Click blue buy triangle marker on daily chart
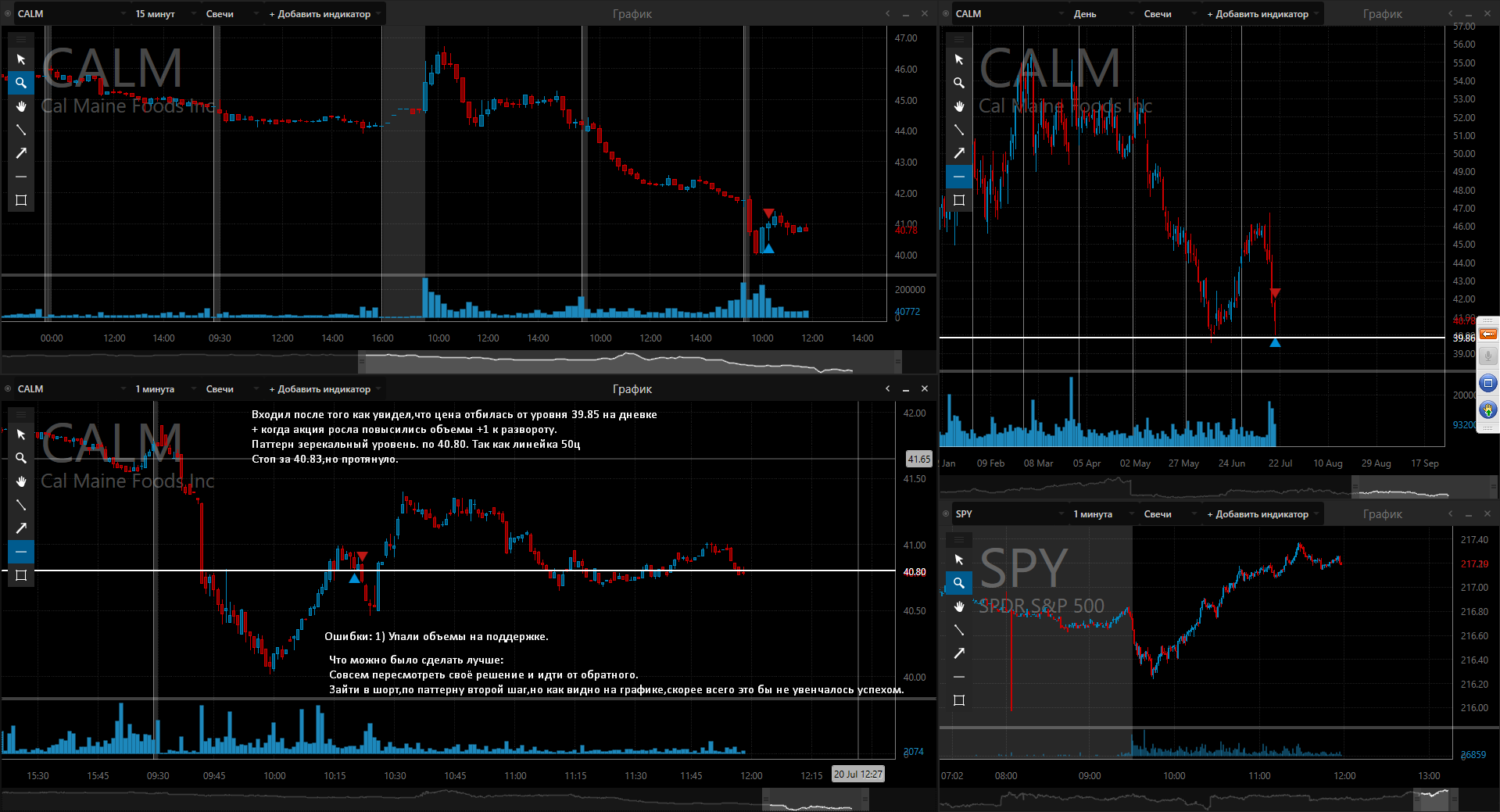Image resolution: width=1500 pixels, height=812 pixels. 1275,342
